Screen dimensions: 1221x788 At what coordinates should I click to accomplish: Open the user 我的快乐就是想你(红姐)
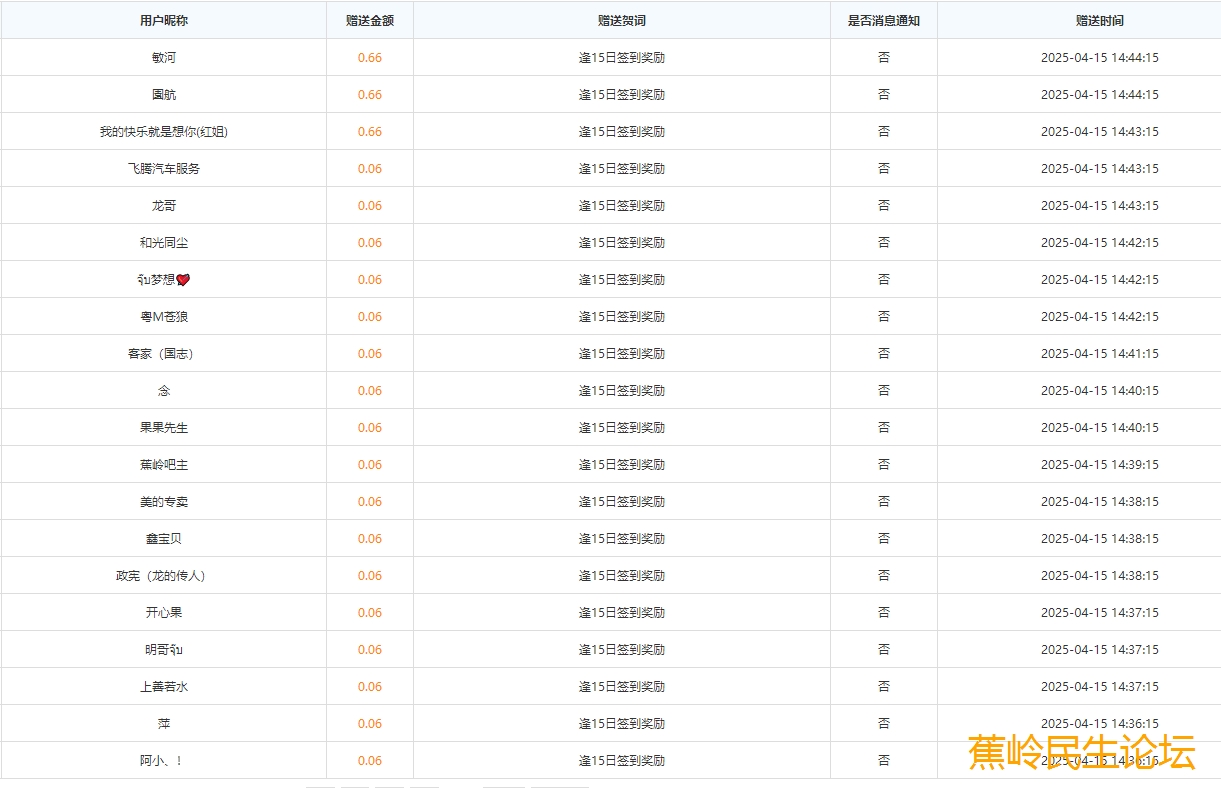point(163,132)
